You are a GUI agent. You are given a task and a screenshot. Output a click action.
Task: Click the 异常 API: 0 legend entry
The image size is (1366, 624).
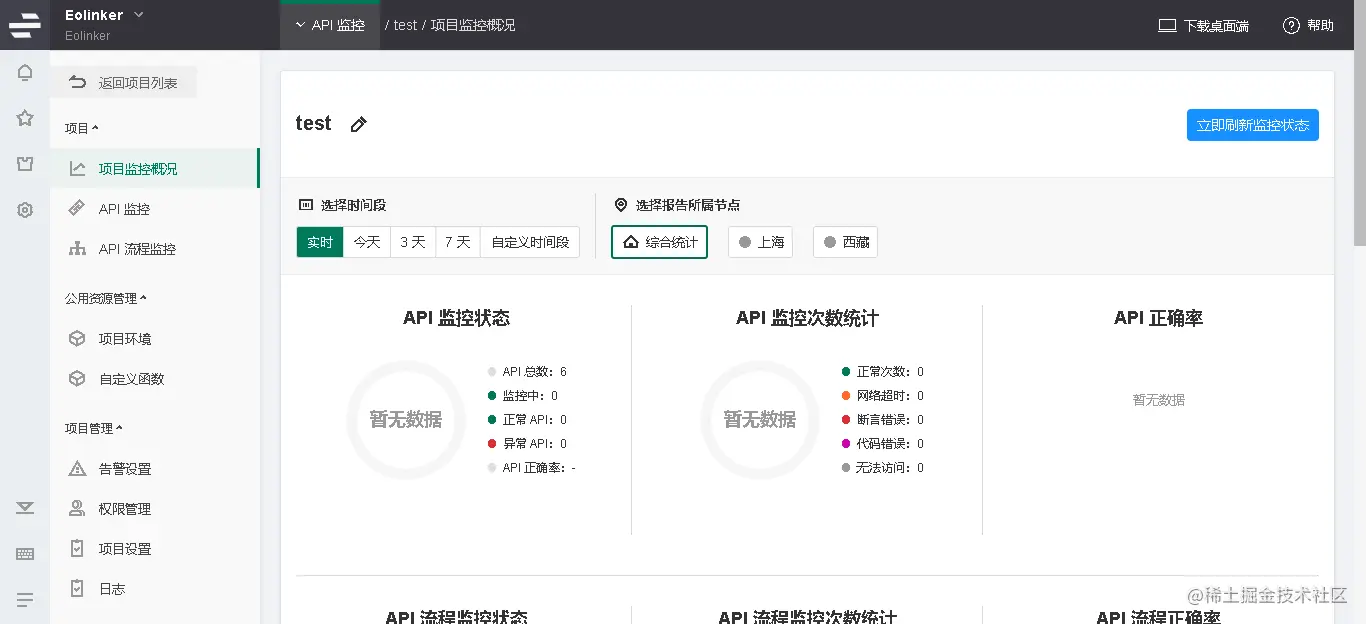[527, 444]
